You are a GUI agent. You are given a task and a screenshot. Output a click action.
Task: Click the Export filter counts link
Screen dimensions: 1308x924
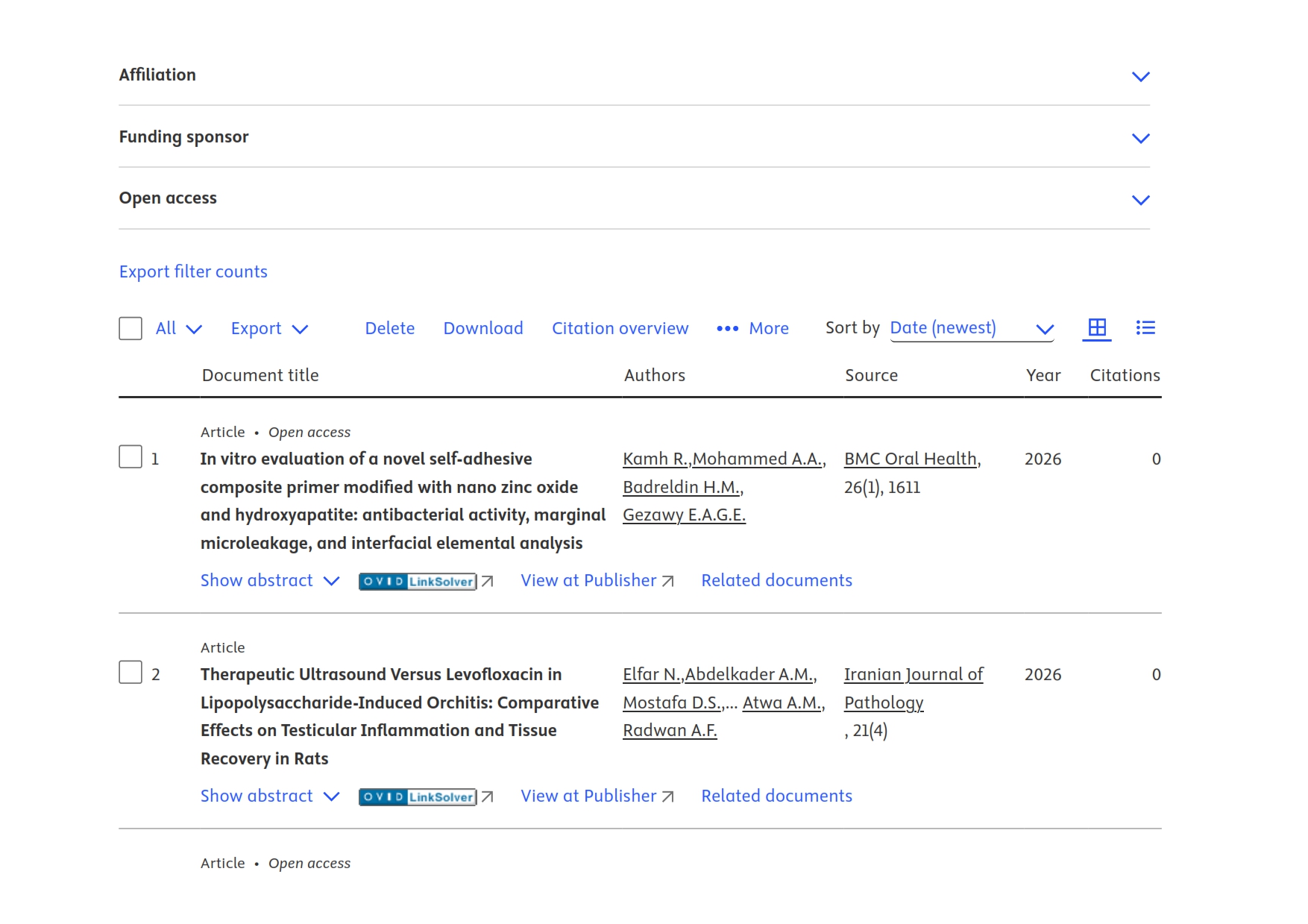(193, 272)
